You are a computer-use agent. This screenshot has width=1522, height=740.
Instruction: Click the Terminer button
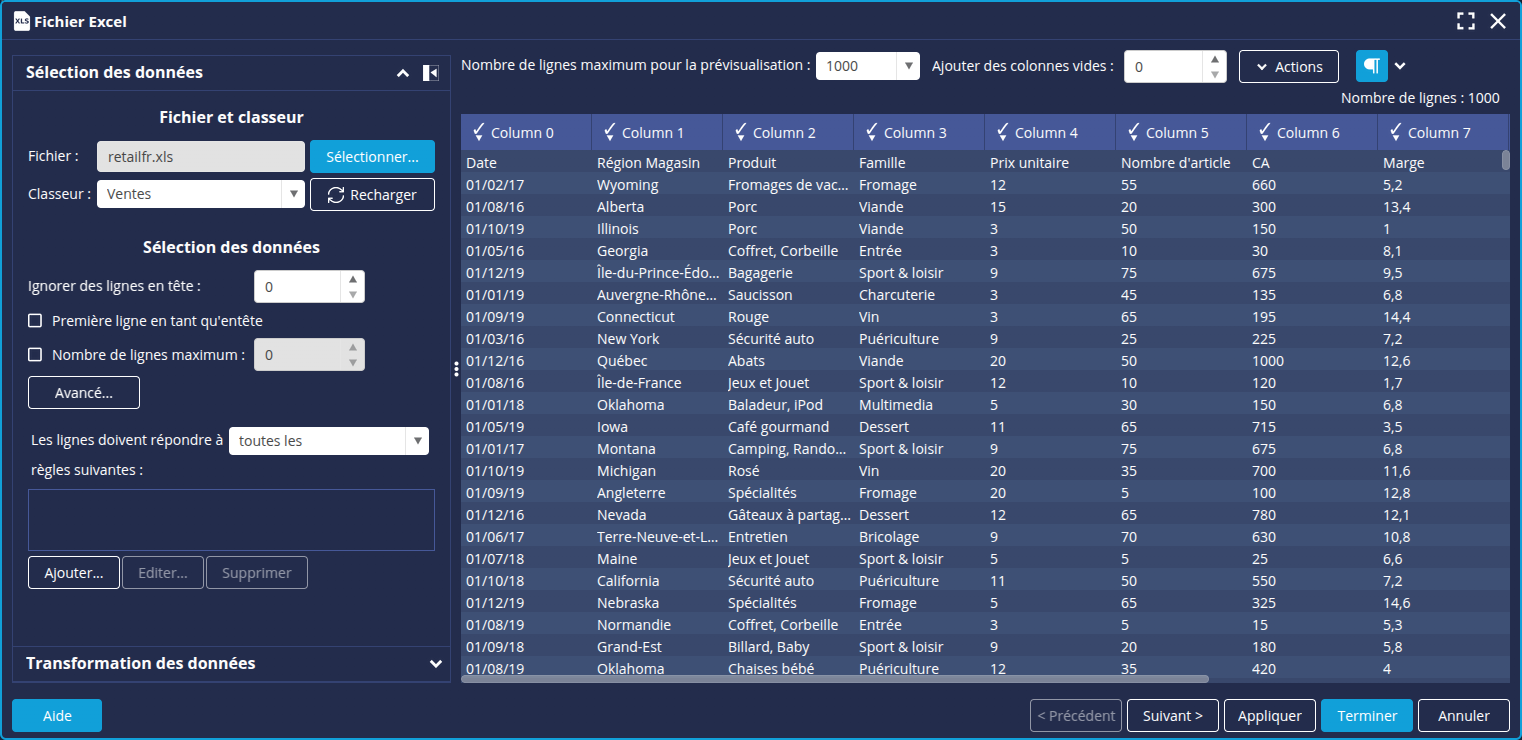pyautogui.click(x=1366, y=716)
